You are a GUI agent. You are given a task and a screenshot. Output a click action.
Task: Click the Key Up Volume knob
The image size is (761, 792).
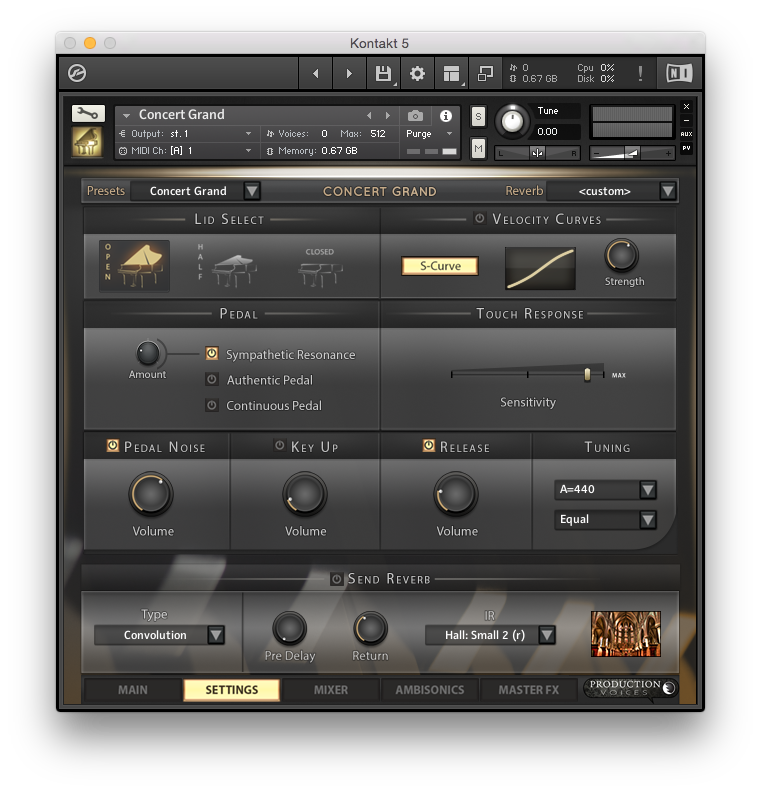click(305, 494)
